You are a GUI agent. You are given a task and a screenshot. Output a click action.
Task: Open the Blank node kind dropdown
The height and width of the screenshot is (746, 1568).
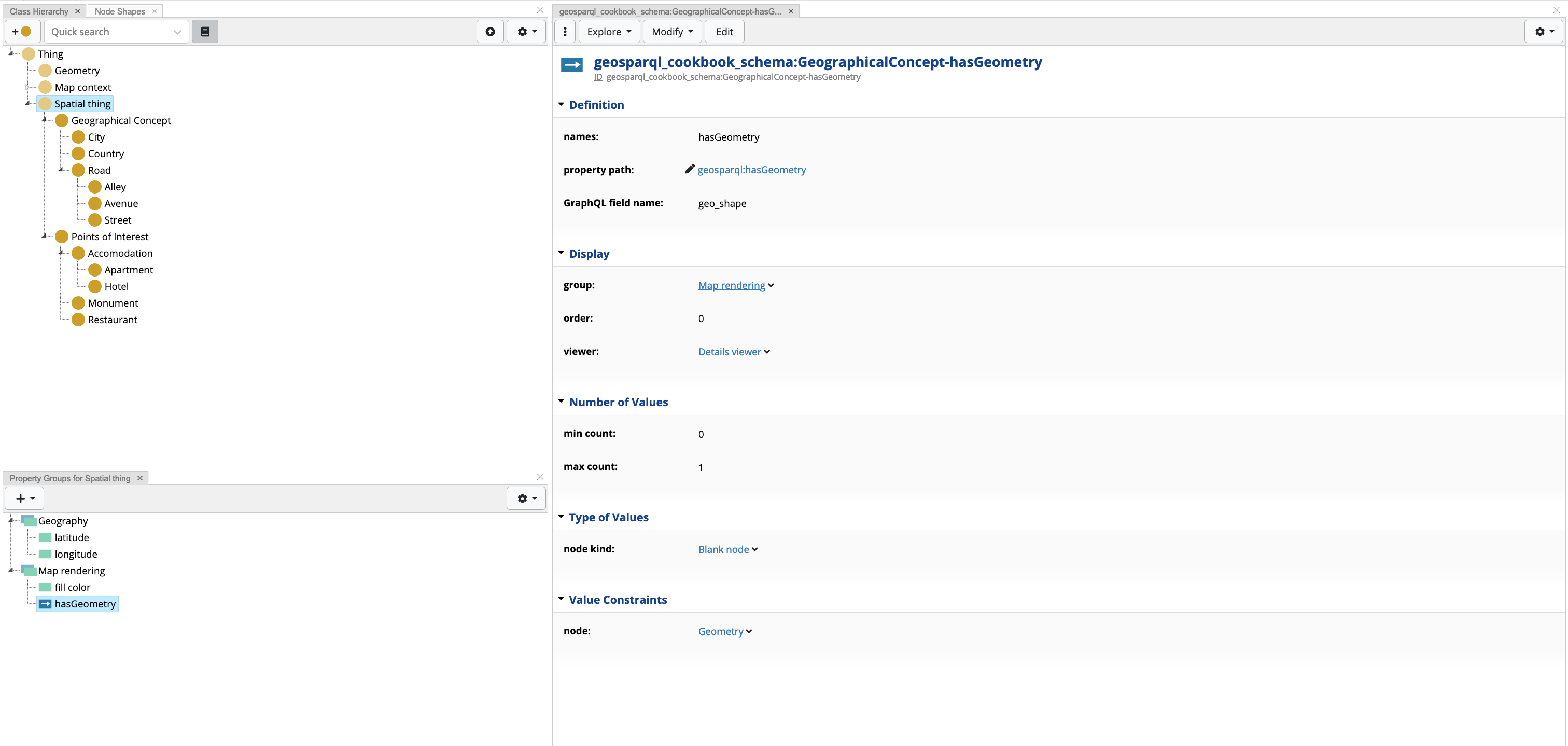pyautogui.click(x=755, y=549)
